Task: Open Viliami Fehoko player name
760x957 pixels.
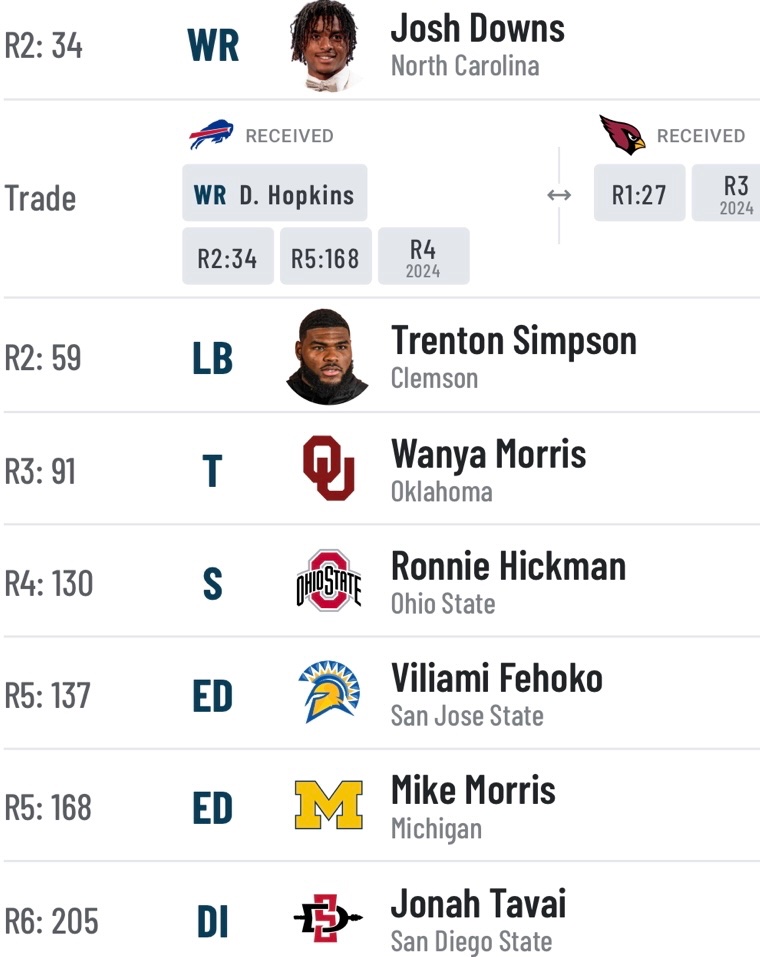Action: [x=497, y=679]
